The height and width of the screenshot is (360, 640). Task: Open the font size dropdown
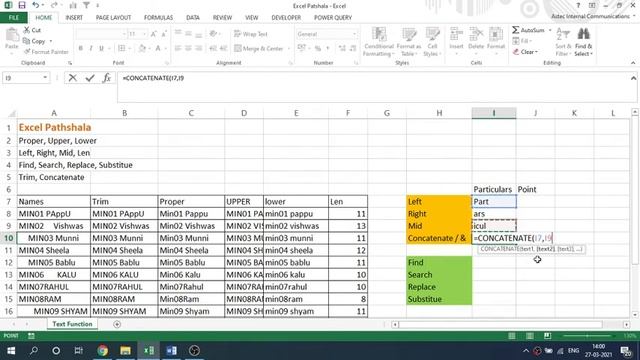[x=144, y=34]
